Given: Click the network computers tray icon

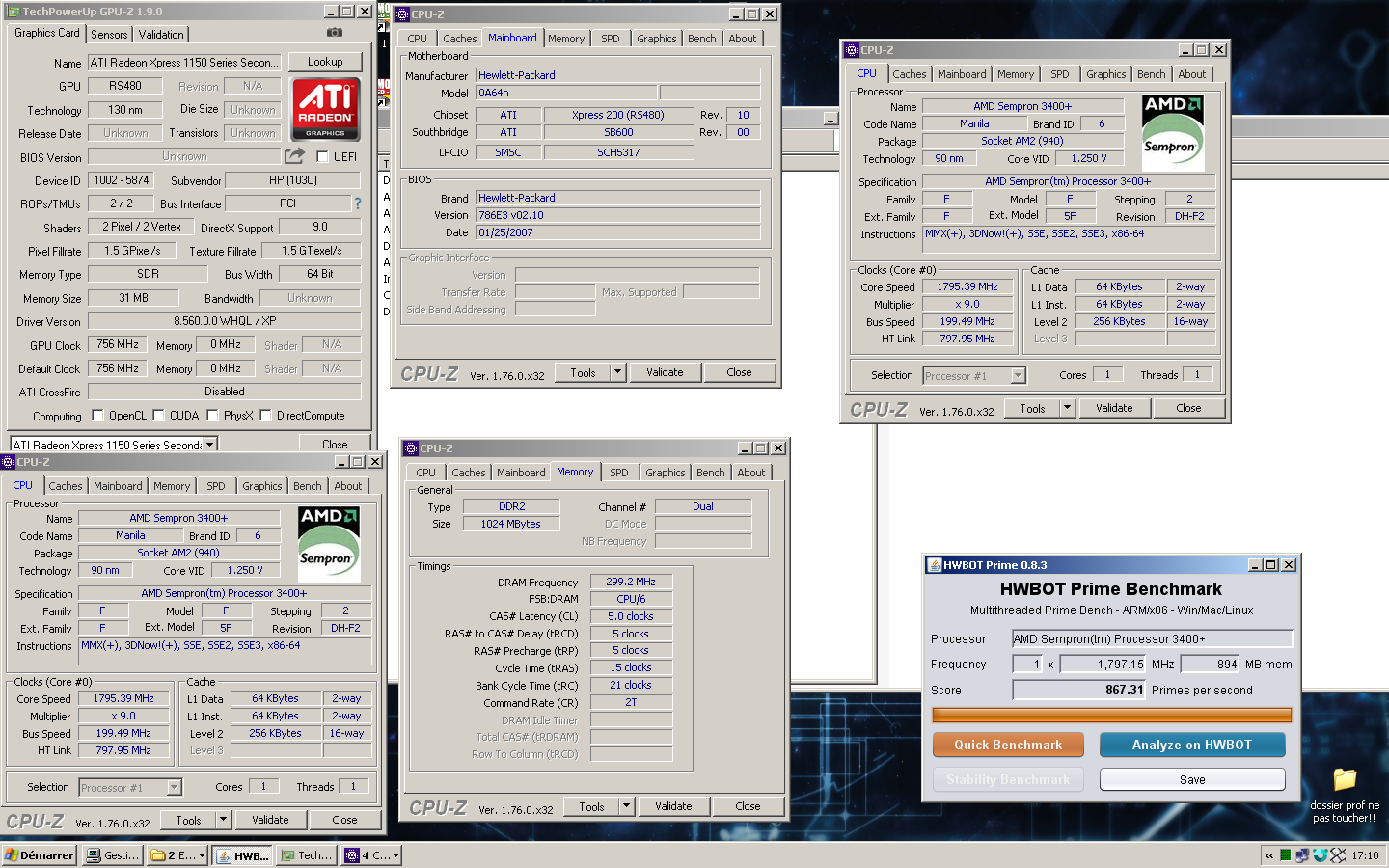Looking at the screenshot, I should [1302, 855].
